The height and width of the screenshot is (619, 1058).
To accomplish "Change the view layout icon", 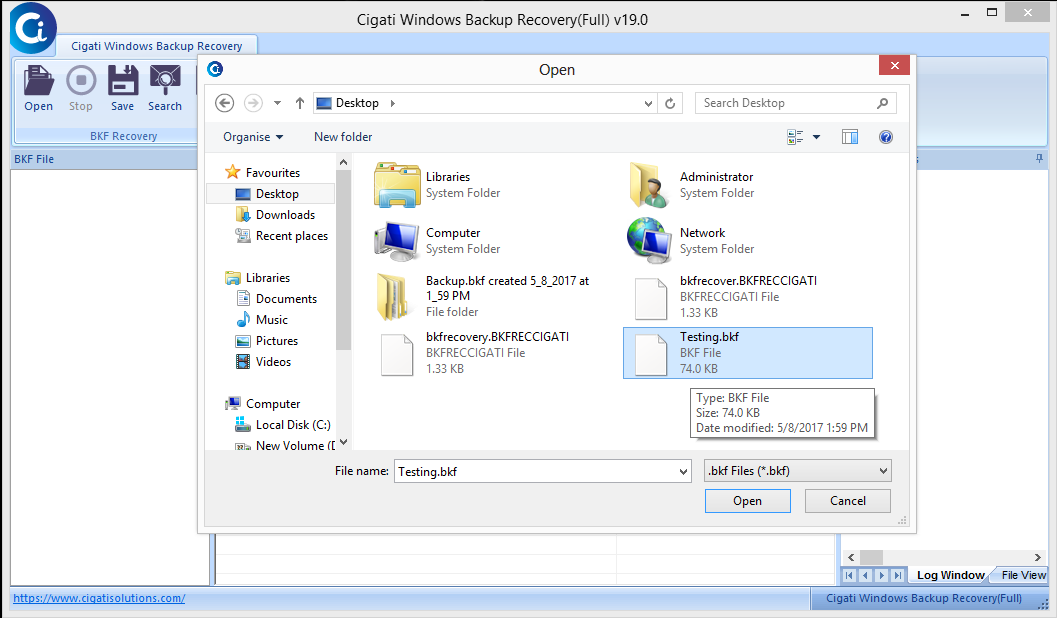I will tap(795, 137).
